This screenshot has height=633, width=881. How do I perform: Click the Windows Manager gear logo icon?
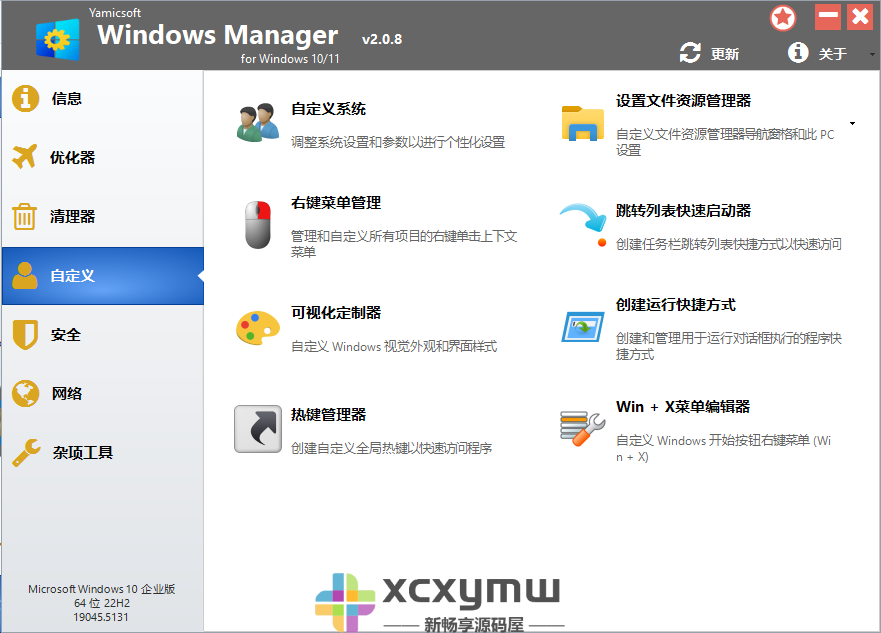tap(57, 39)
